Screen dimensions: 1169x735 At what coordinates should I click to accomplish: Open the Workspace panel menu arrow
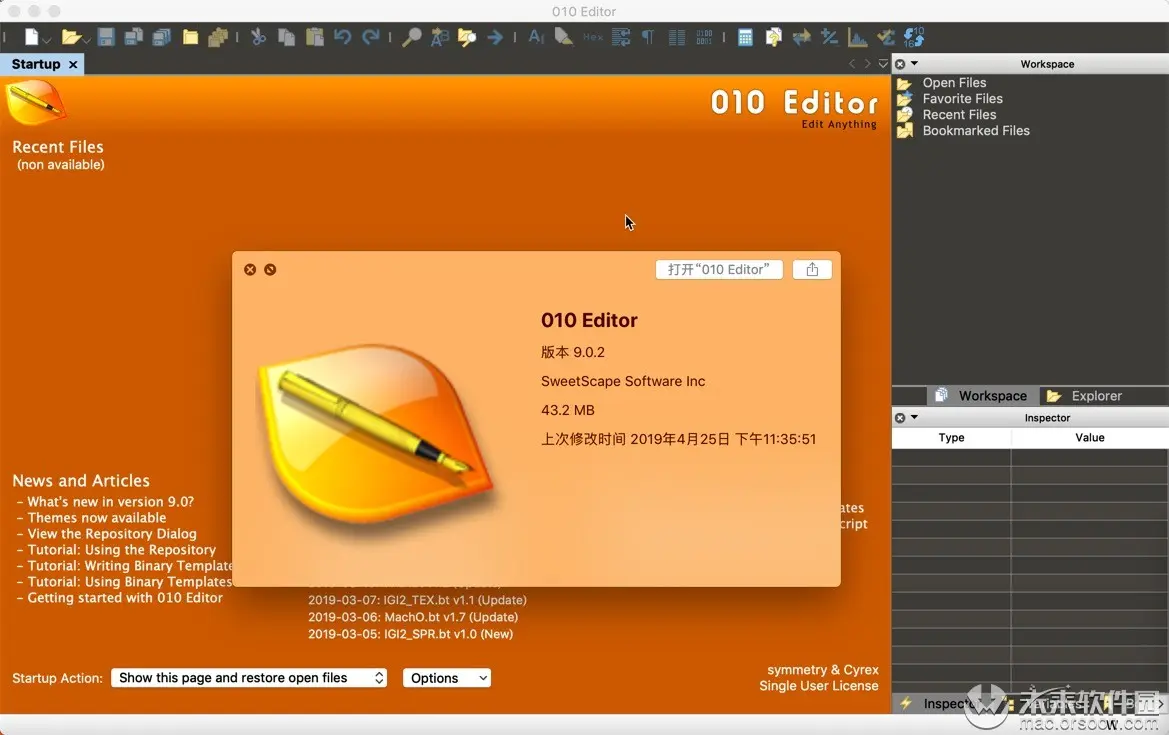pyautogui.click(x=914, y=63)
